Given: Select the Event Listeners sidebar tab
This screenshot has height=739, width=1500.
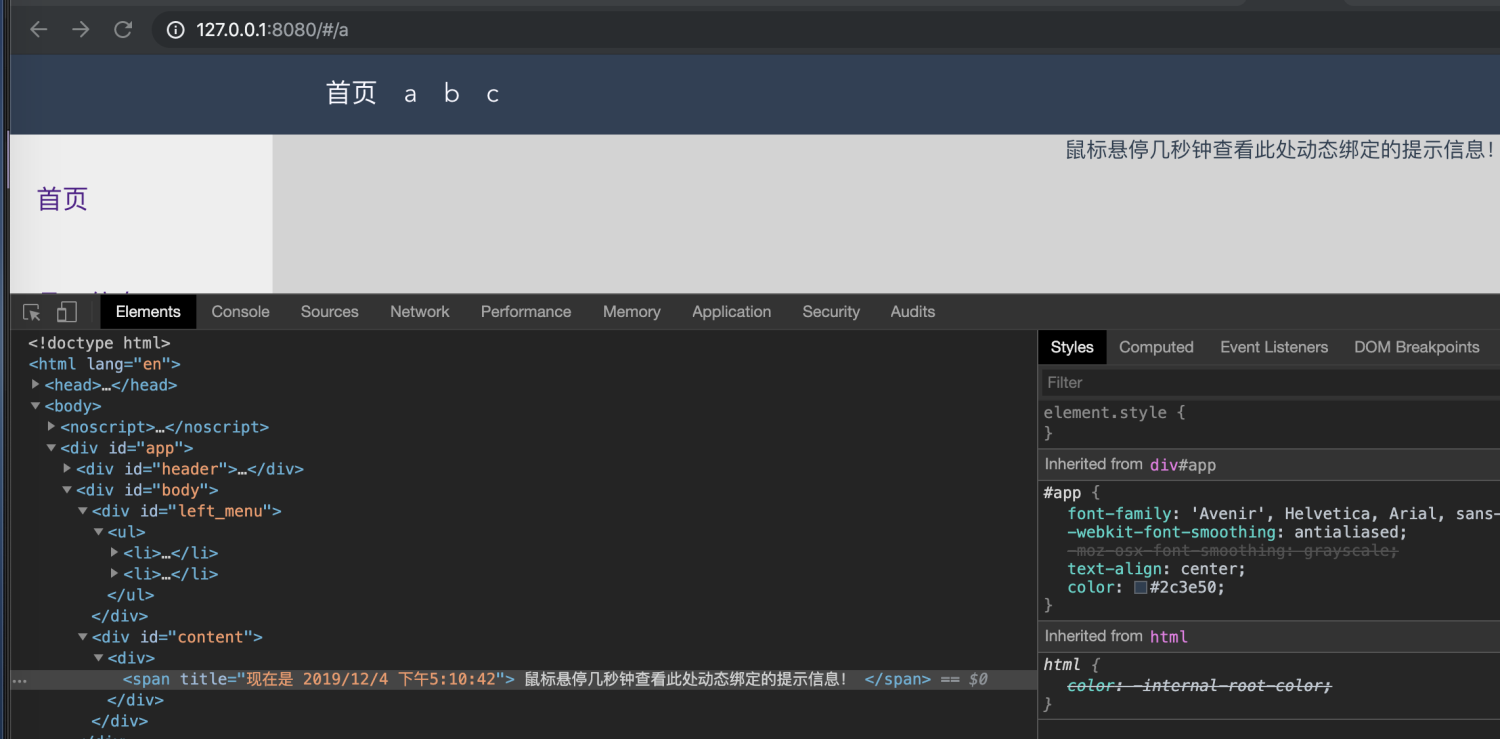Looking at the screenshot, I should pos(1274,347).
